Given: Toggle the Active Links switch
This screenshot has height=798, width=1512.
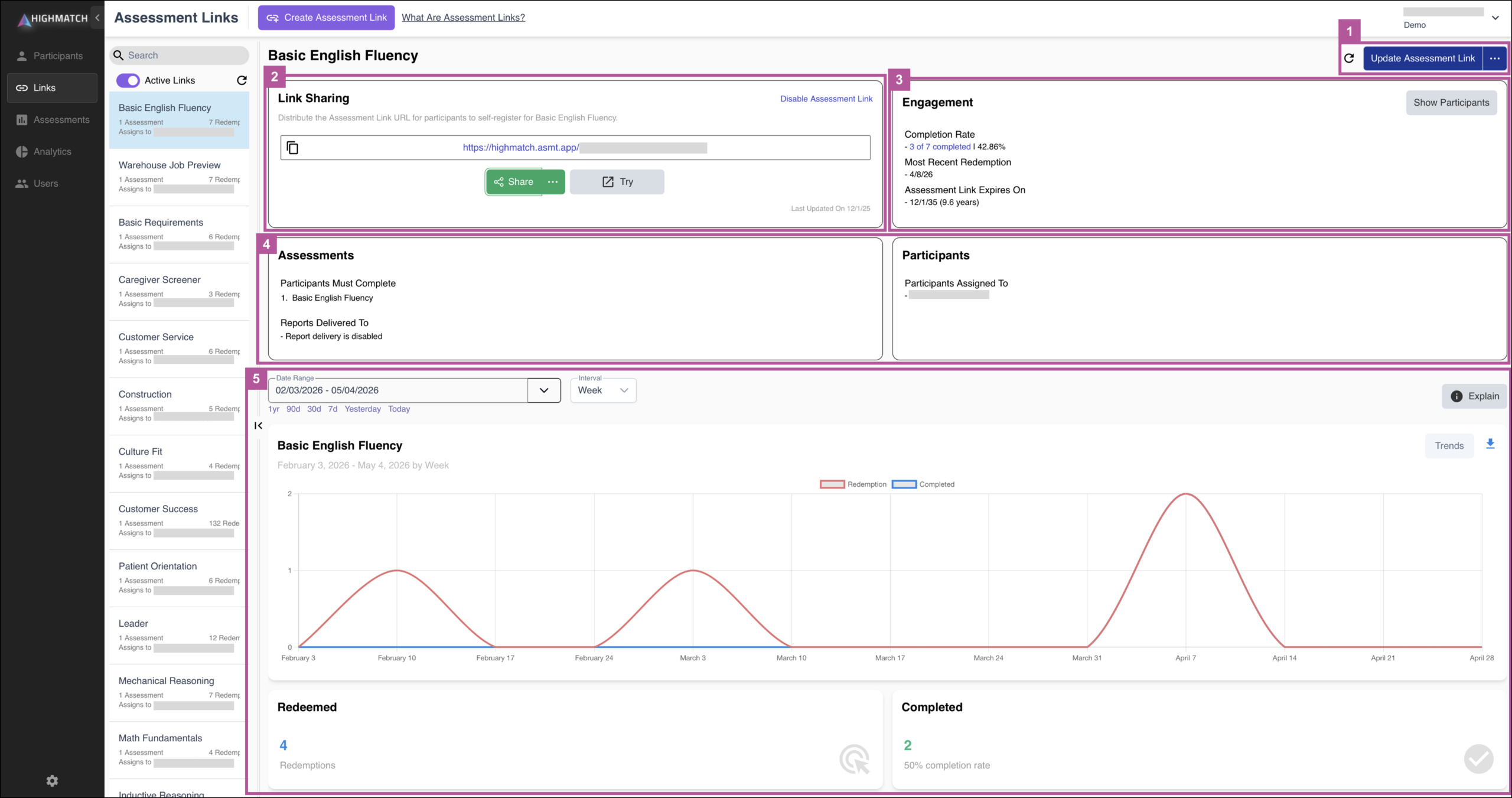Looking at the screenshot, I should point(128,80).
